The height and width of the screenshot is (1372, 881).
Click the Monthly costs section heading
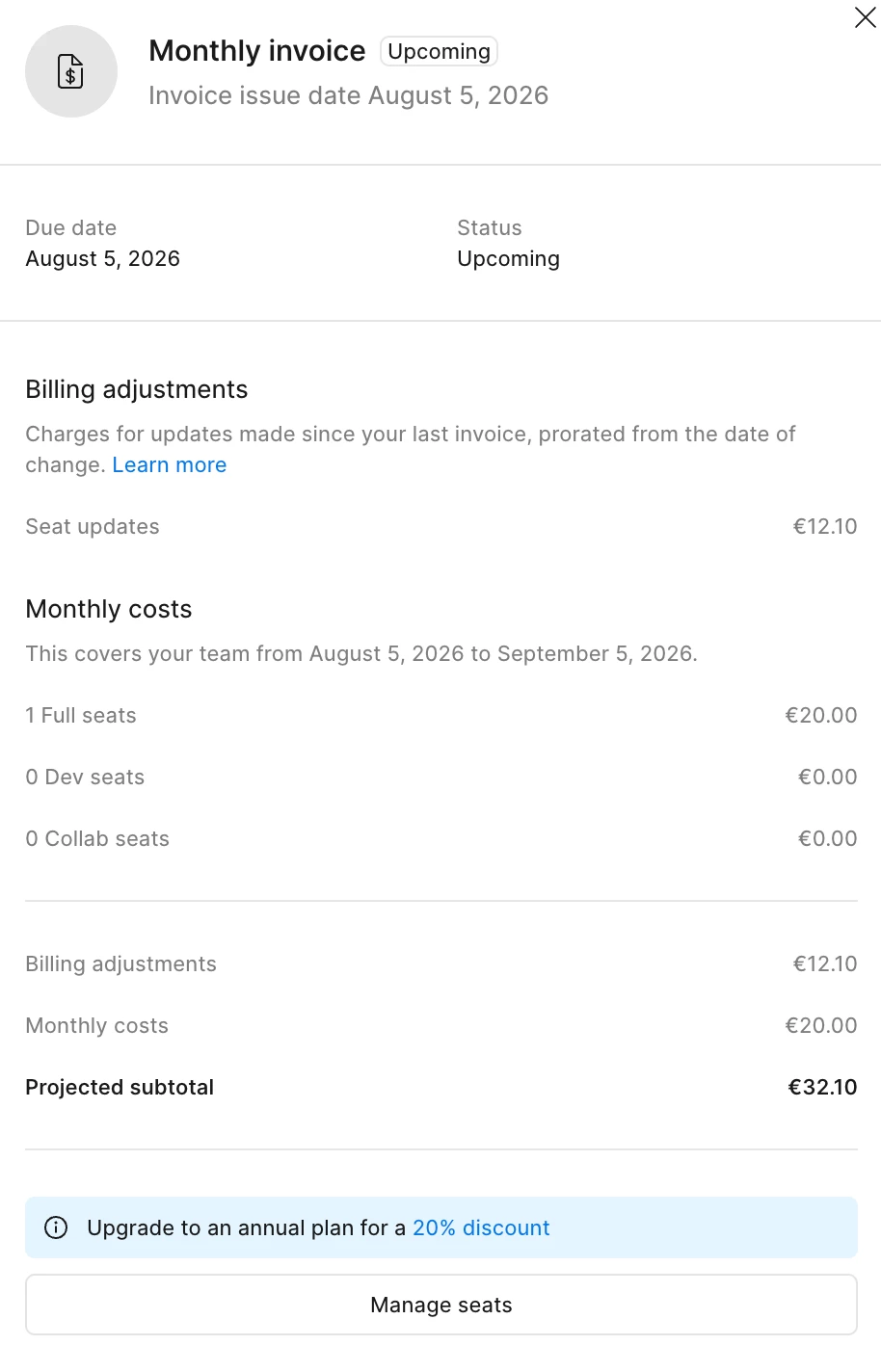109,609
